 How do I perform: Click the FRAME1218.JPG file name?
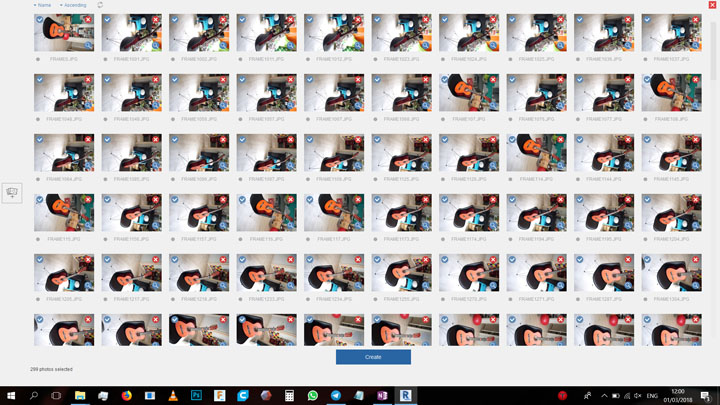point(199,299)
